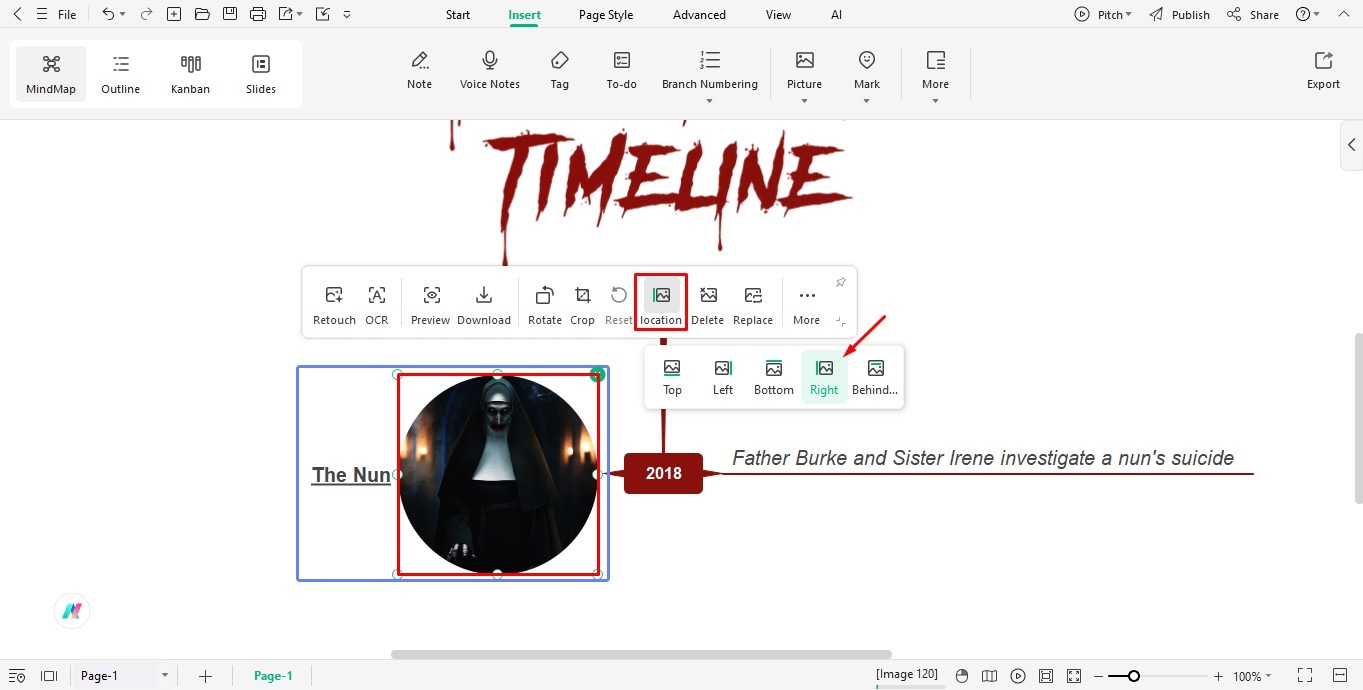Screen dimensions: 1363x690
Task: Expand the quick access toolbar customize arrow
Action: pos(347,14)
